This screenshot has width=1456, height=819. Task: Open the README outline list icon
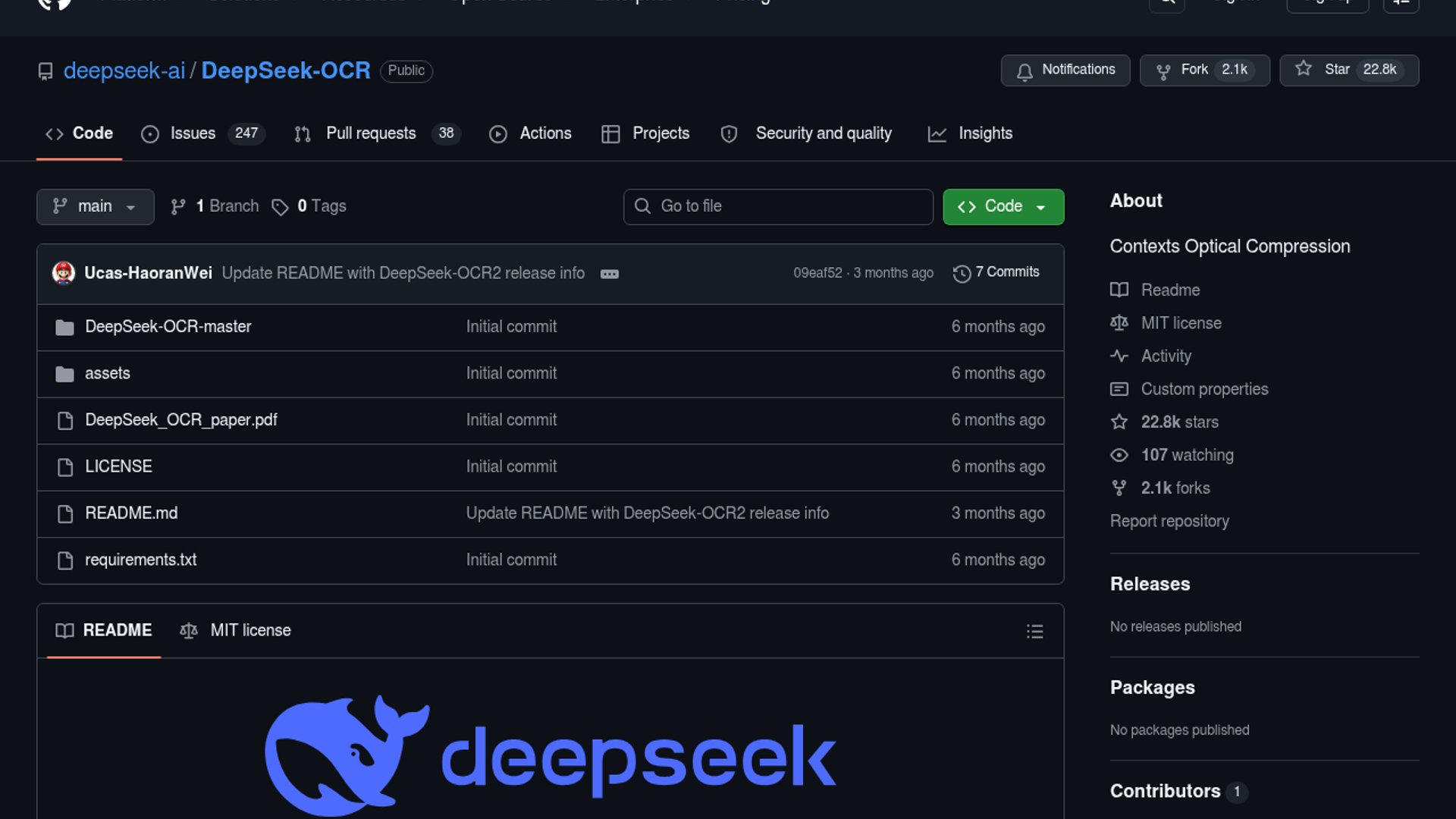tap(1034, 631)
